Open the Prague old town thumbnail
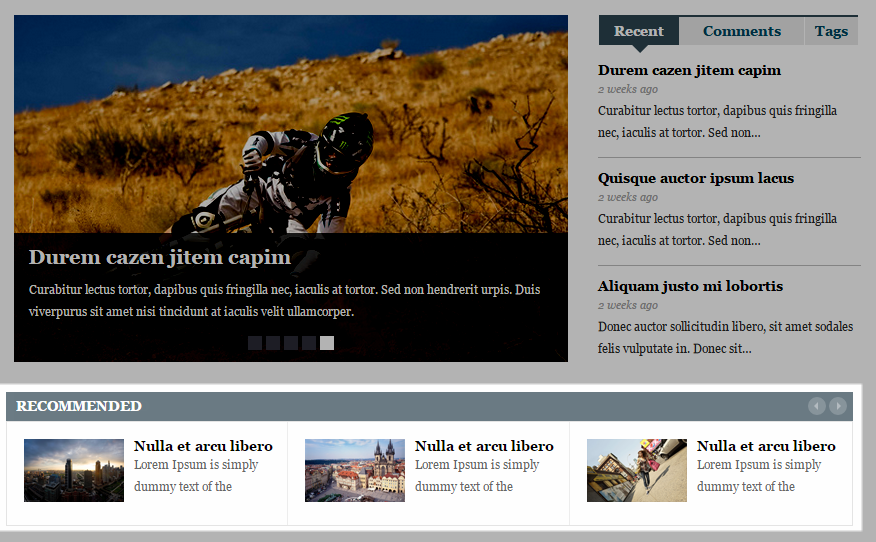 [355, 470]
